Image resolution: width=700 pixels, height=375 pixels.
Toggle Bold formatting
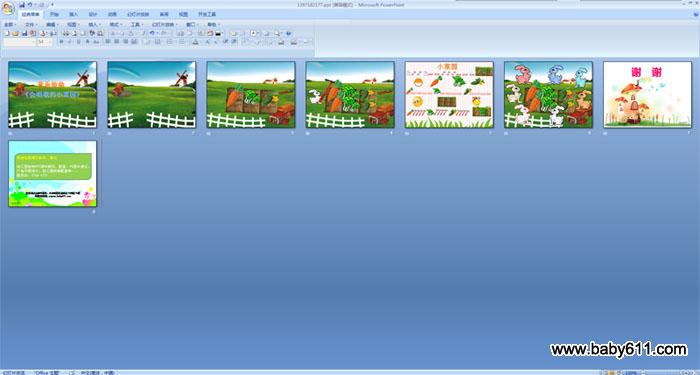[x=62, y=42]
